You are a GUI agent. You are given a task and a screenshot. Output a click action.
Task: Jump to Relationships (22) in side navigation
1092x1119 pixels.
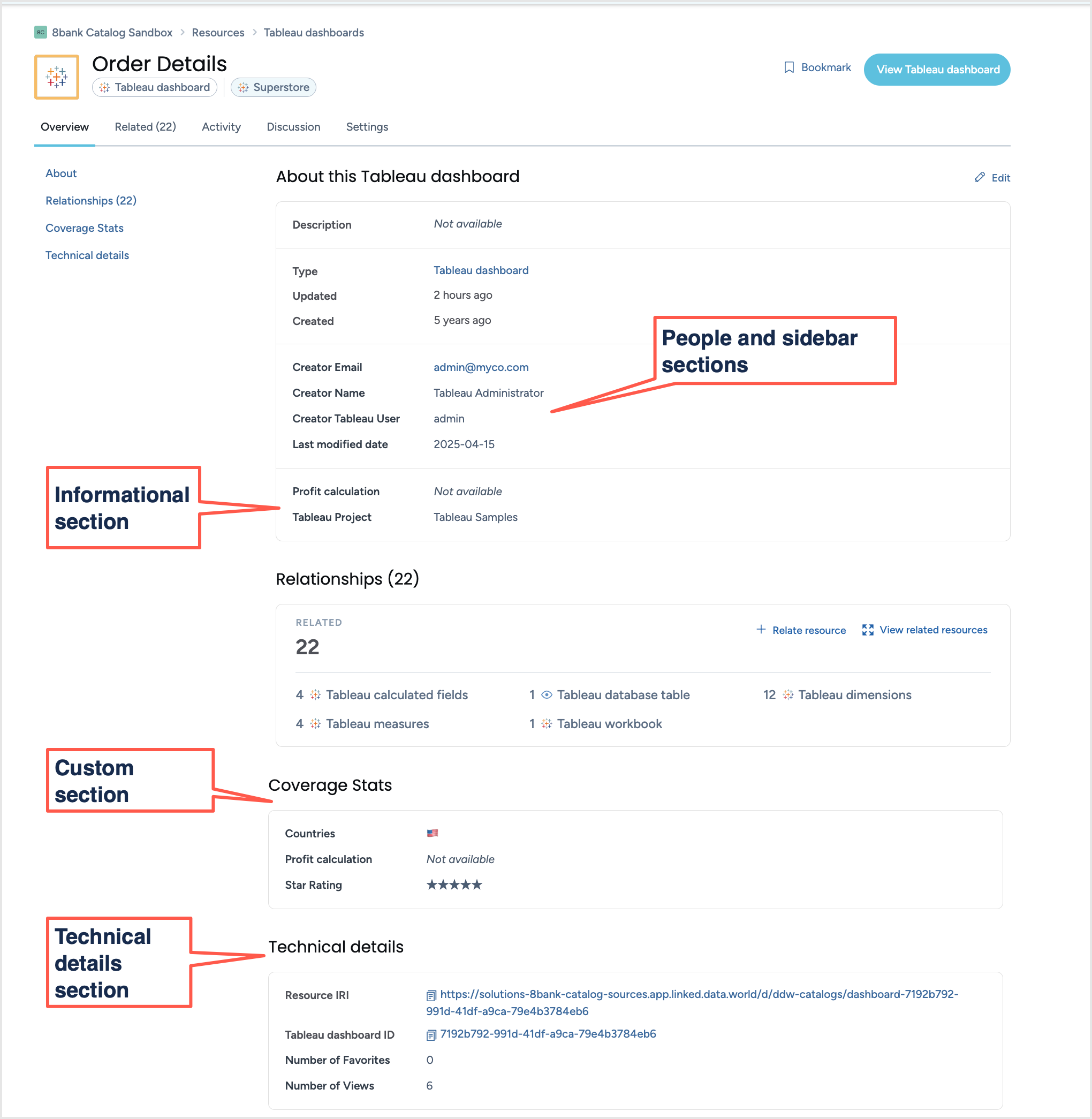(90, 201)
